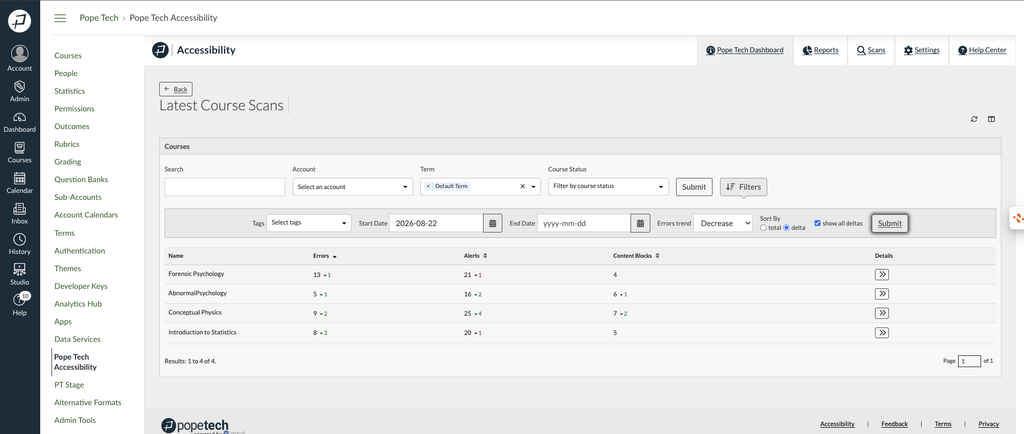The height and width of the screenshot is (434, 1024).
Task: Click the Conceptual Physics course name
Action: (195, 313)
